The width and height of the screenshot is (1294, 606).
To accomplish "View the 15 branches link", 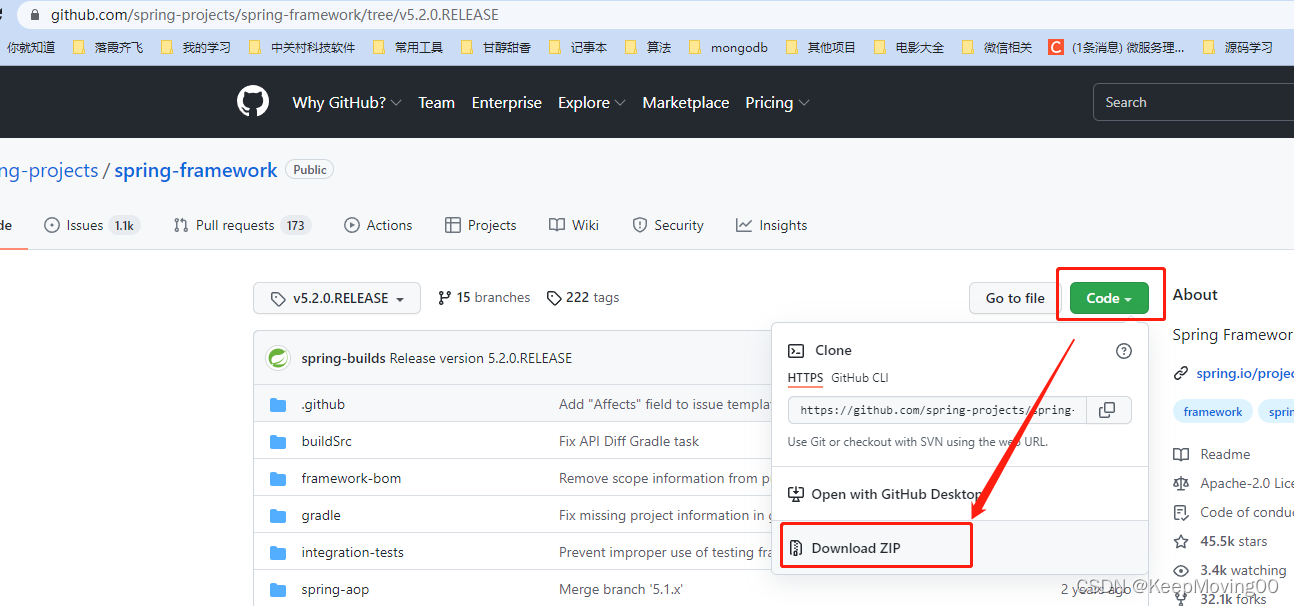I will [x=484, y=297].
